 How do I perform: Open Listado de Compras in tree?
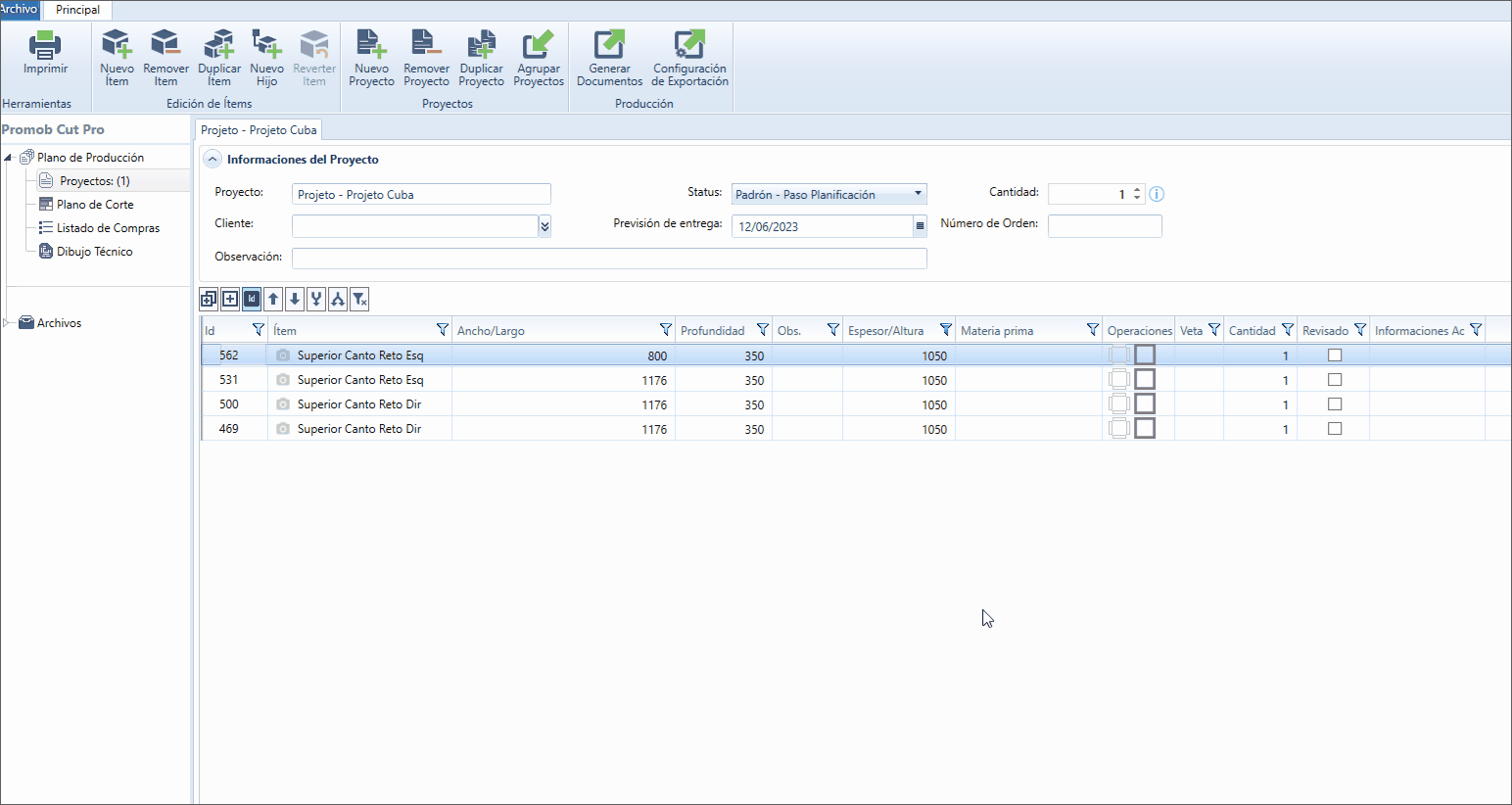(x=108, y=228)
